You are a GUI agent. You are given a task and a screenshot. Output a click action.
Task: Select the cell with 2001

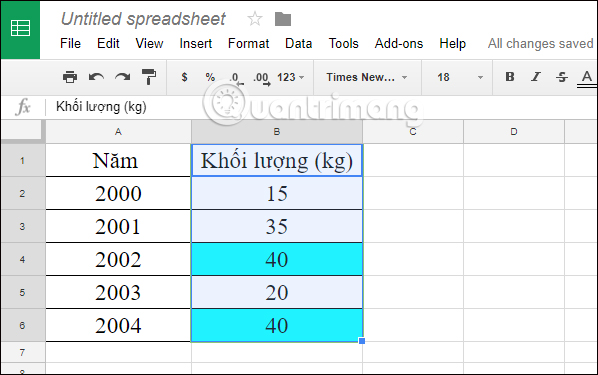pos(118,226)
